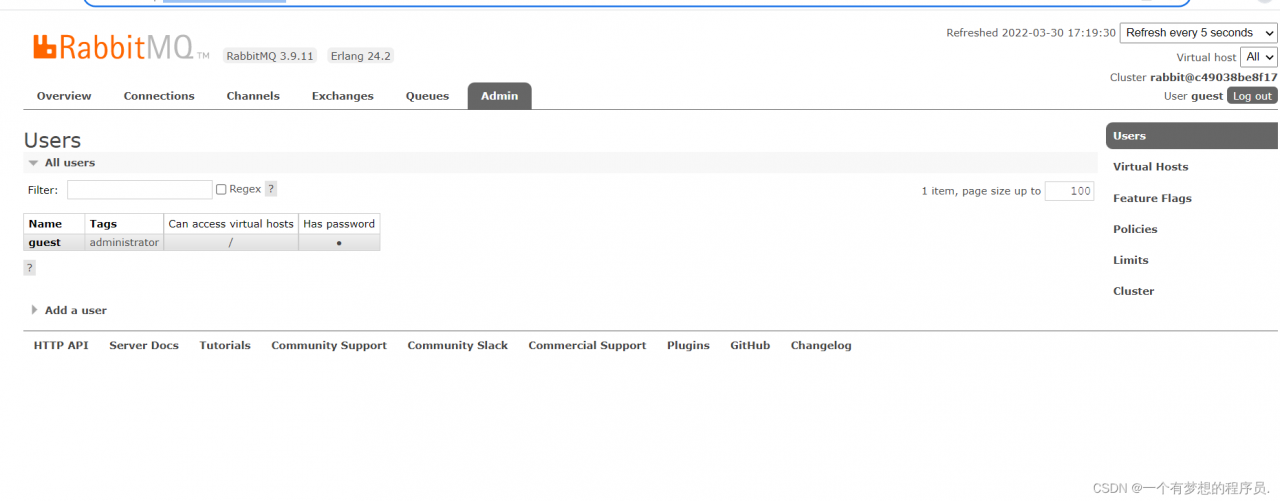
Task: Click the administrator tag cell
Action: (124, 242)
